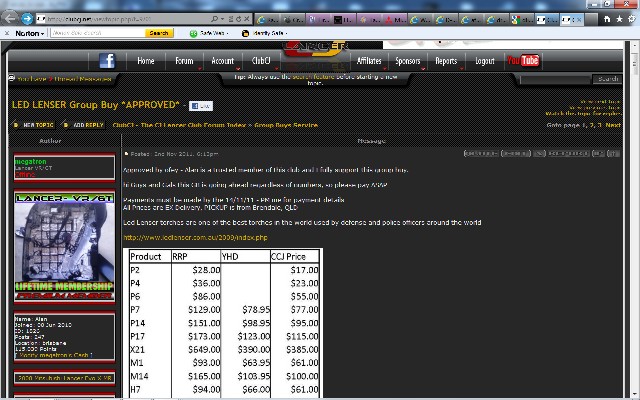Image resolution: width=640 pixels, height=400 pixels.
Task: Click the Lancer lifetime membership avatar image
Action: tap(65, 246)
